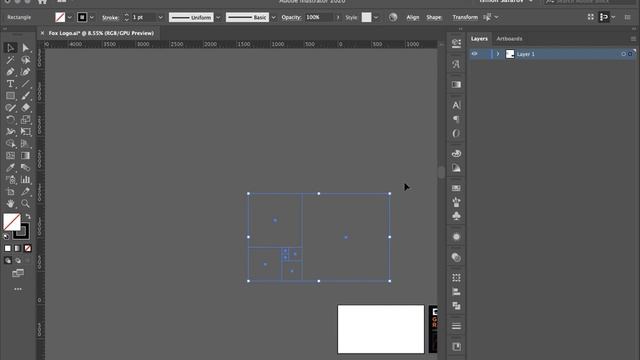Open fill color dropdown arrow

coord(69,18)
